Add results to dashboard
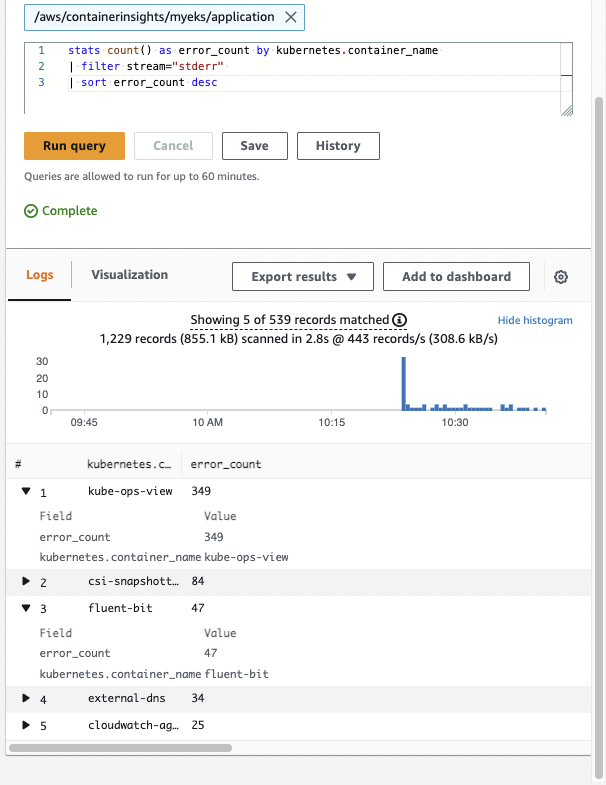The height and width of the screenshot is (785, 606). 456,276
